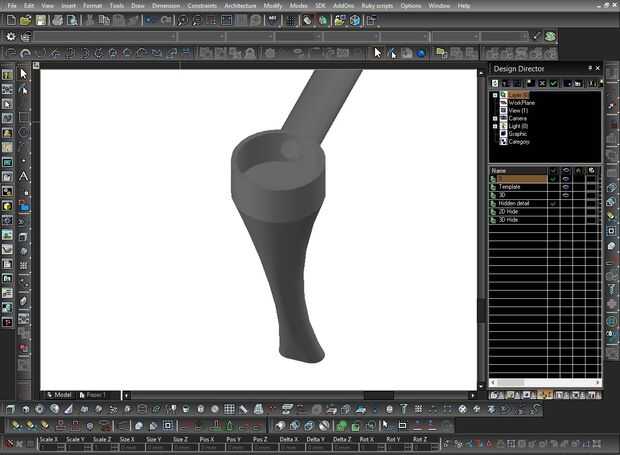Switch to the Model tab
The image size is (620, 455).
coord(62,395)
